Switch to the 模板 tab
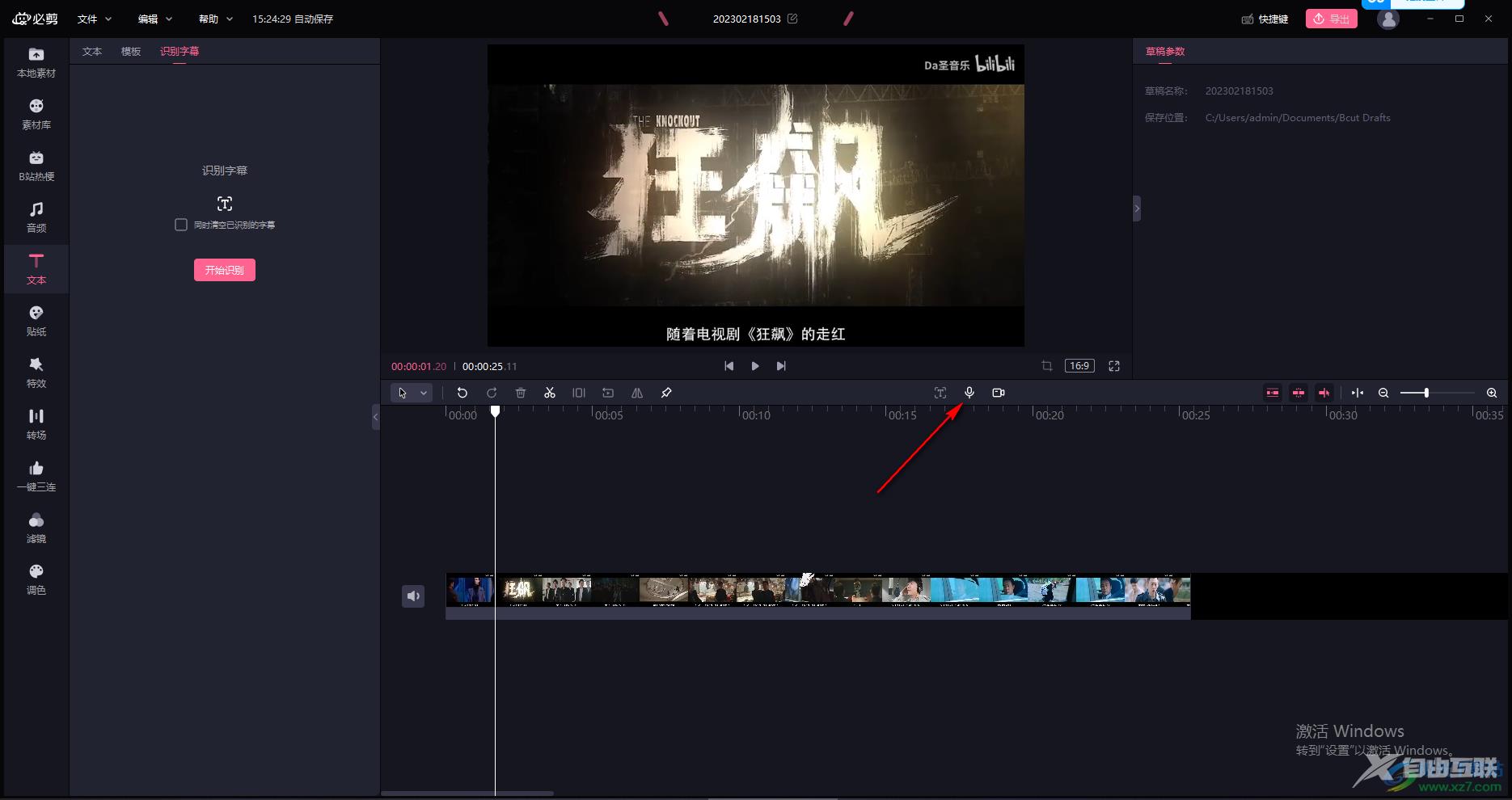 [131, 51]
